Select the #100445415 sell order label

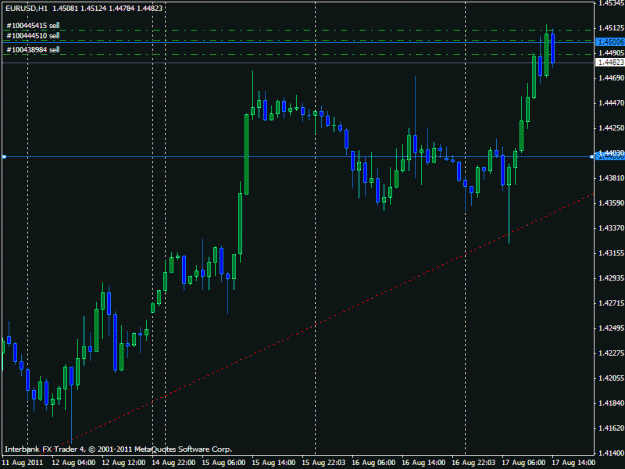(x=33, y=26)
